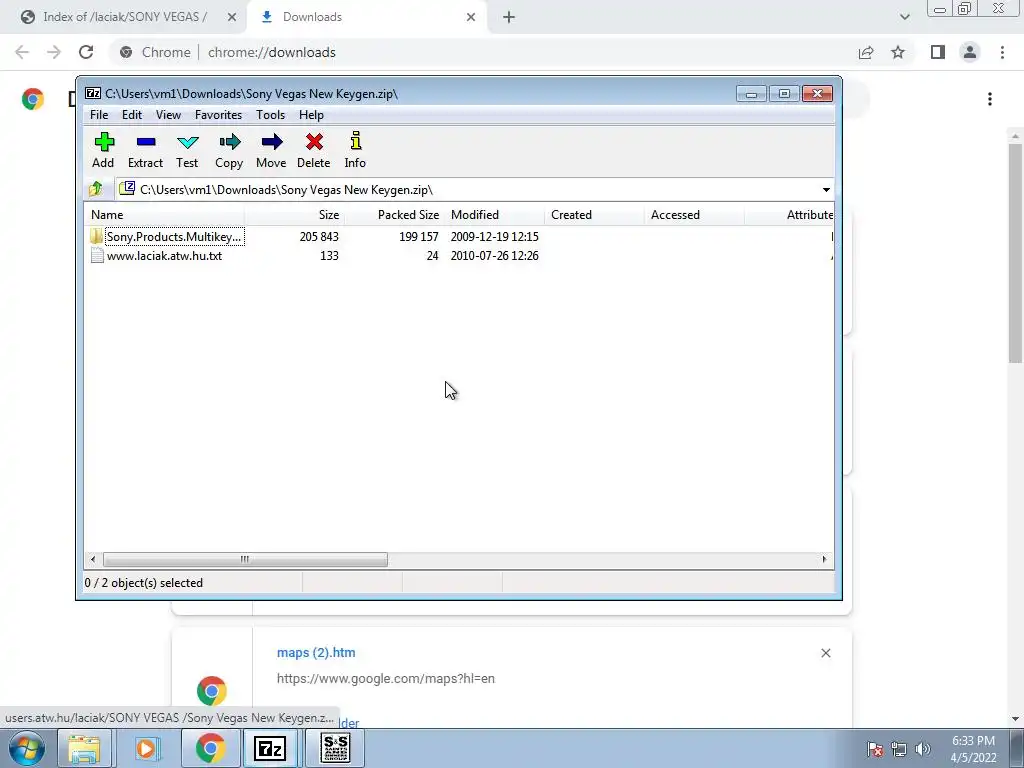Click Chrome back navigation arrow
The image size is (1024, 768).
[x=22, y=52]
